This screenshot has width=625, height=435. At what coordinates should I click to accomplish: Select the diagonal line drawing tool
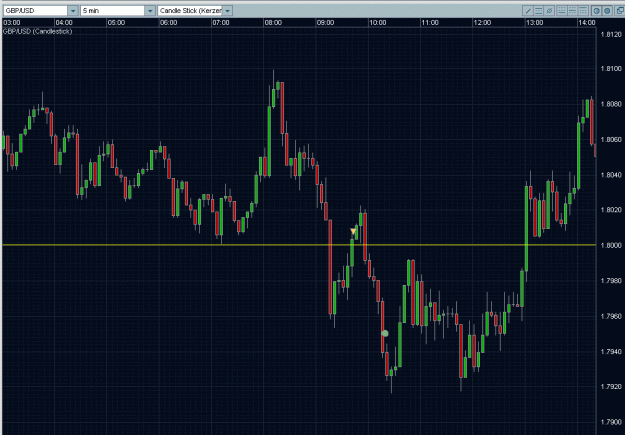coord(528,11)
